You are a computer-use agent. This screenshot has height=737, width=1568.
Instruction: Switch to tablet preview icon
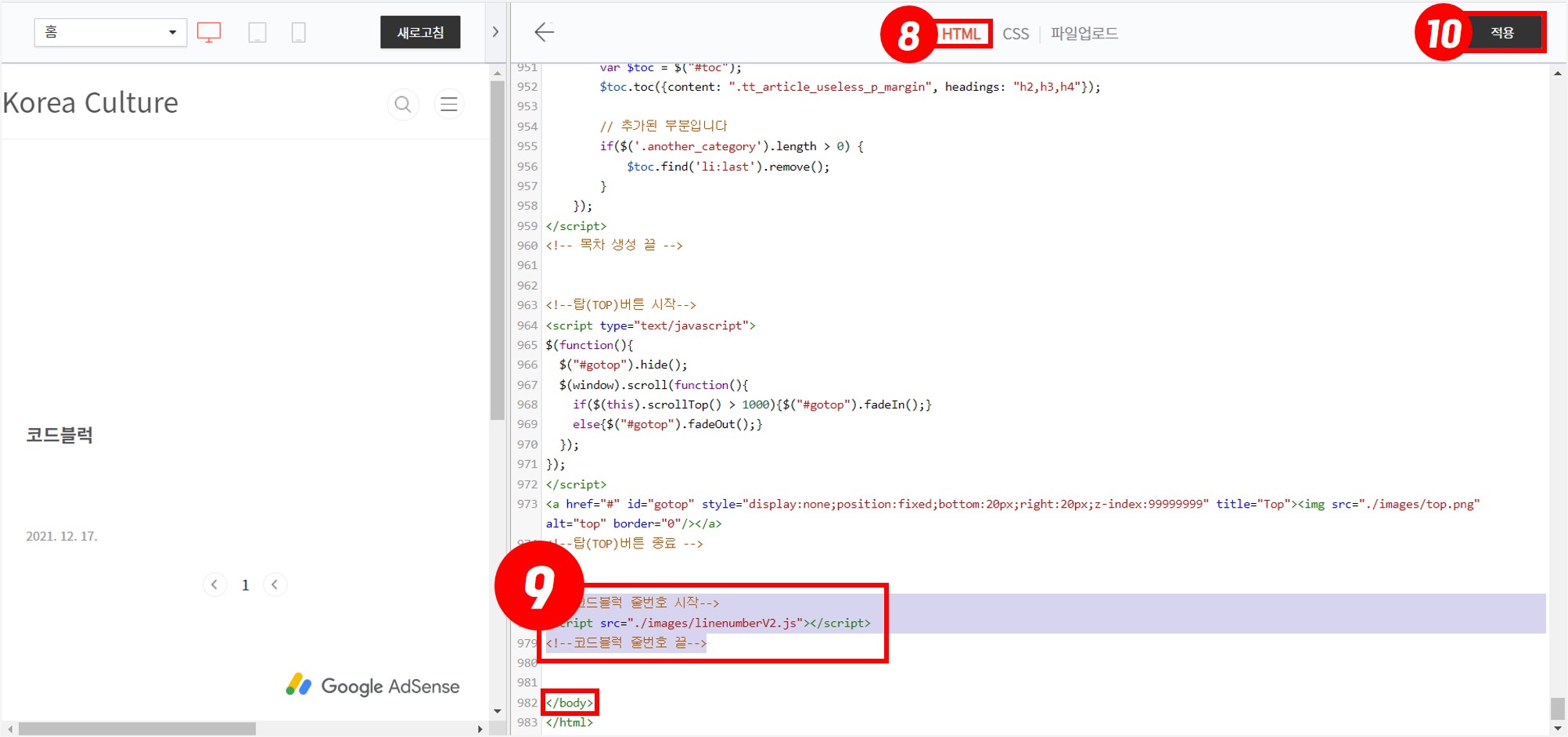[257, 32]
